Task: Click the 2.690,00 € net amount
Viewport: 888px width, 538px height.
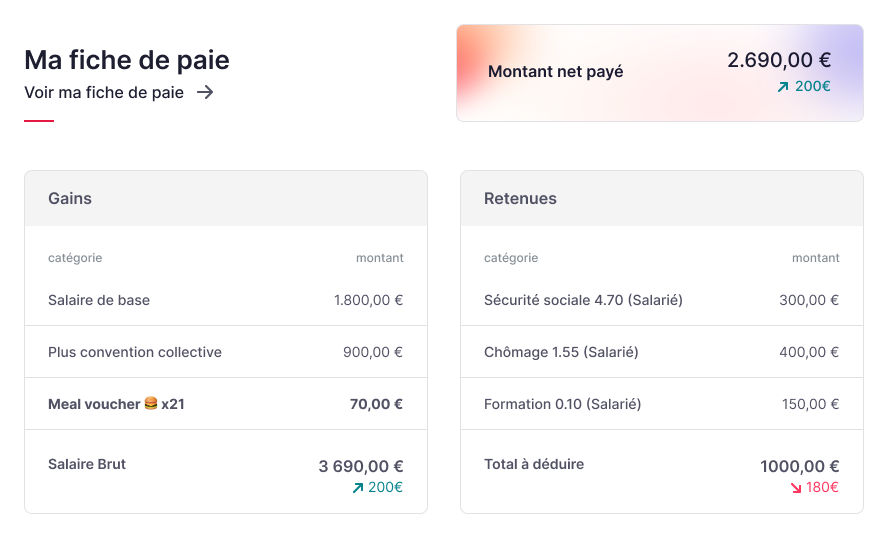Action: pyautogui.click(x=779, y=60)
